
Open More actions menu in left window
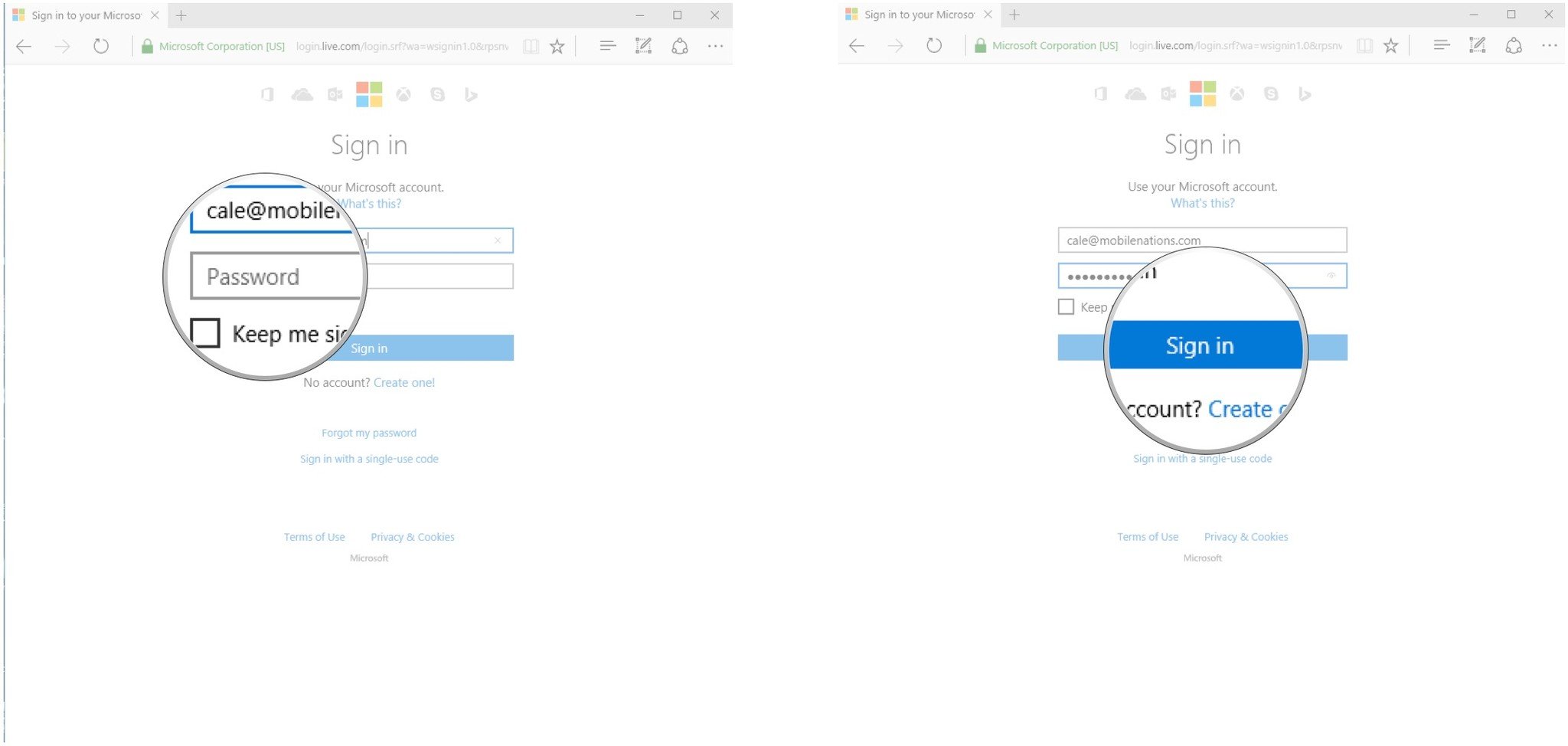click(715, 46)
